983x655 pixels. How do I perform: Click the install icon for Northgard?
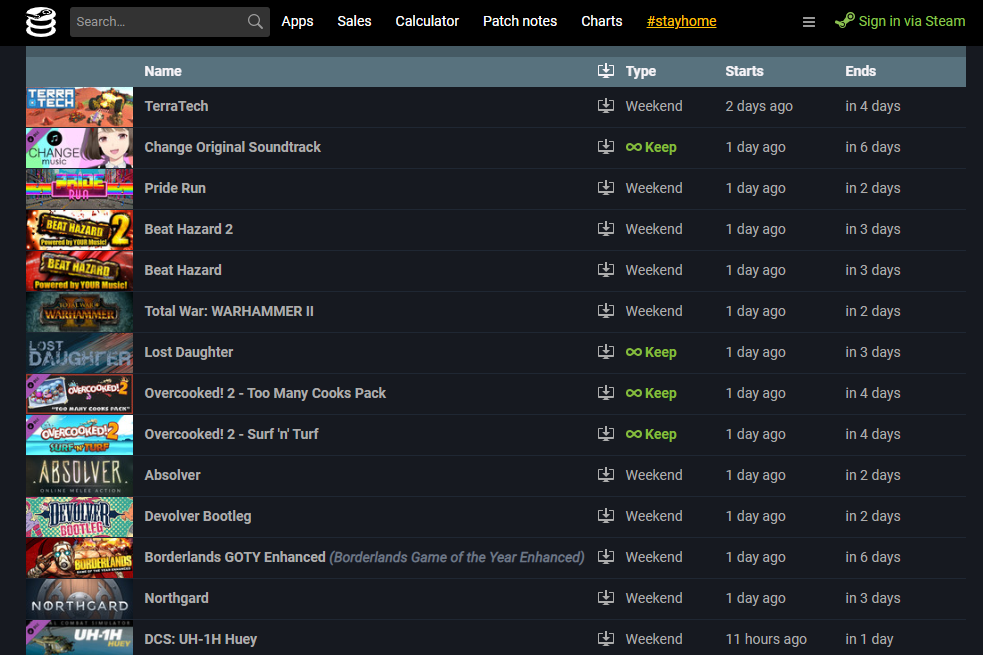tap(606, 598)
